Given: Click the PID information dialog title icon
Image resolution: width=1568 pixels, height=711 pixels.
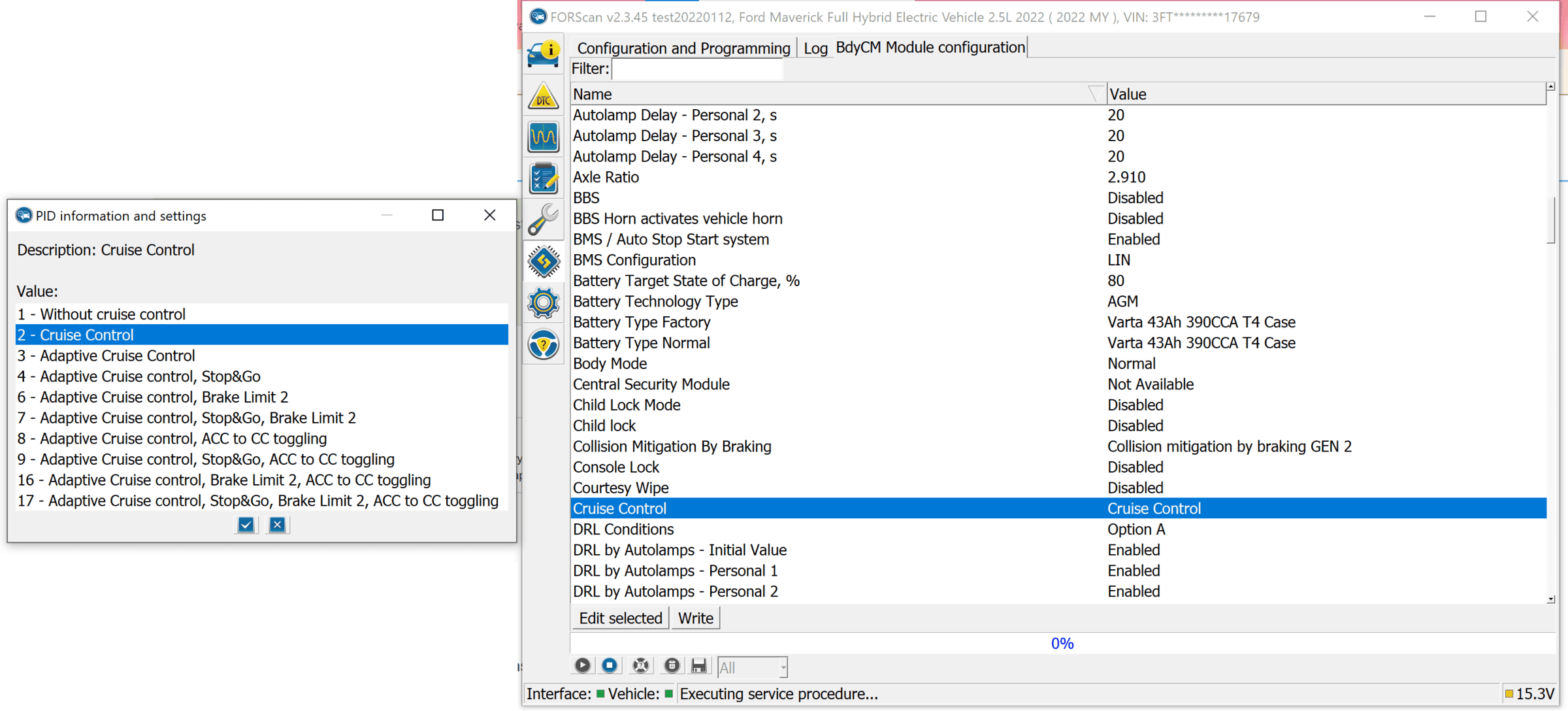Looking at the screenshot, I should (x=24, y=216).
